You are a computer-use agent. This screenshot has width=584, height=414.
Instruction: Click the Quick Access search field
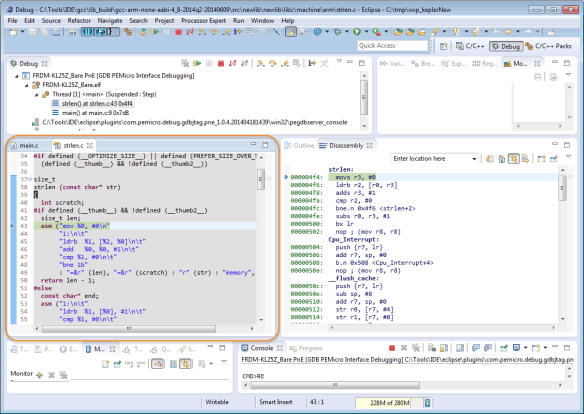(393, 45)
